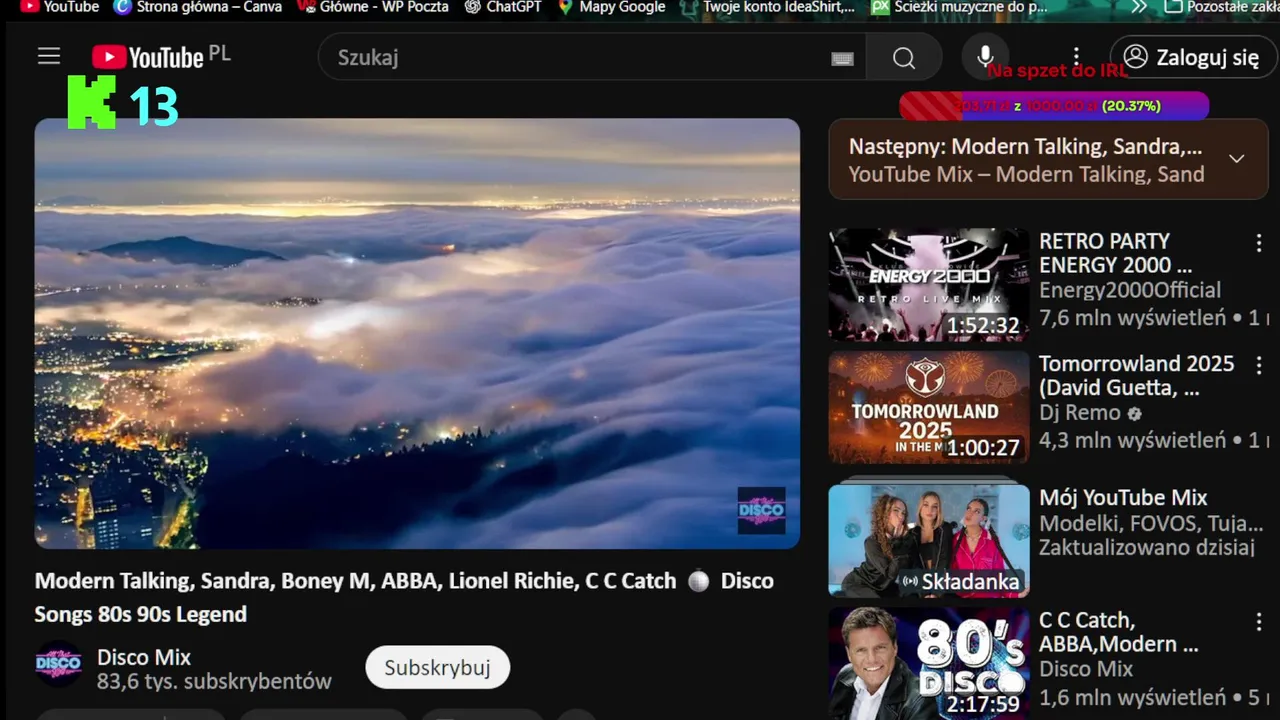Start voice search with microphone icon

tap(985, 57)
